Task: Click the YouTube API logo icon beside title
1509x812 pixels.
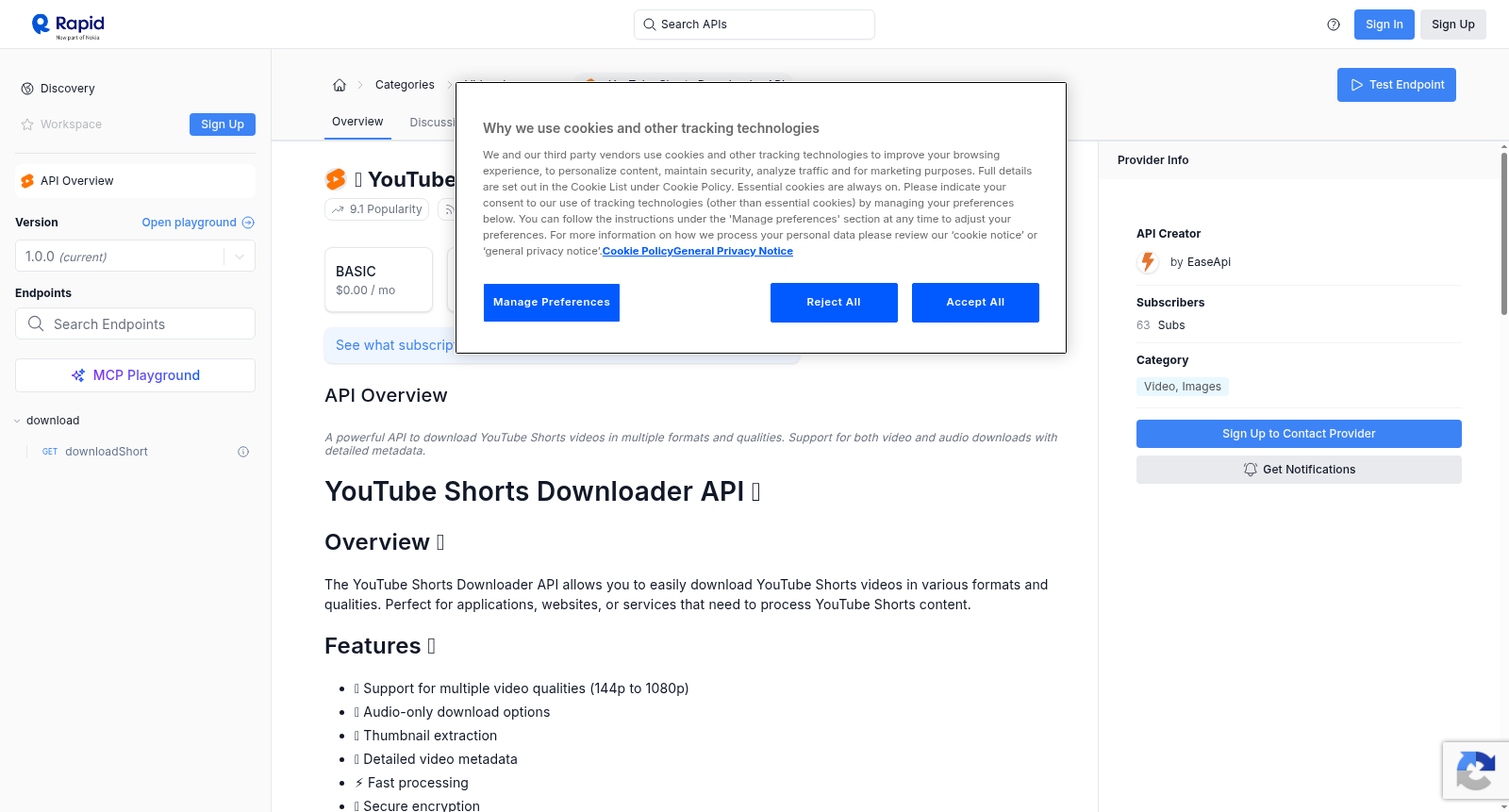Action: (336, 179)
